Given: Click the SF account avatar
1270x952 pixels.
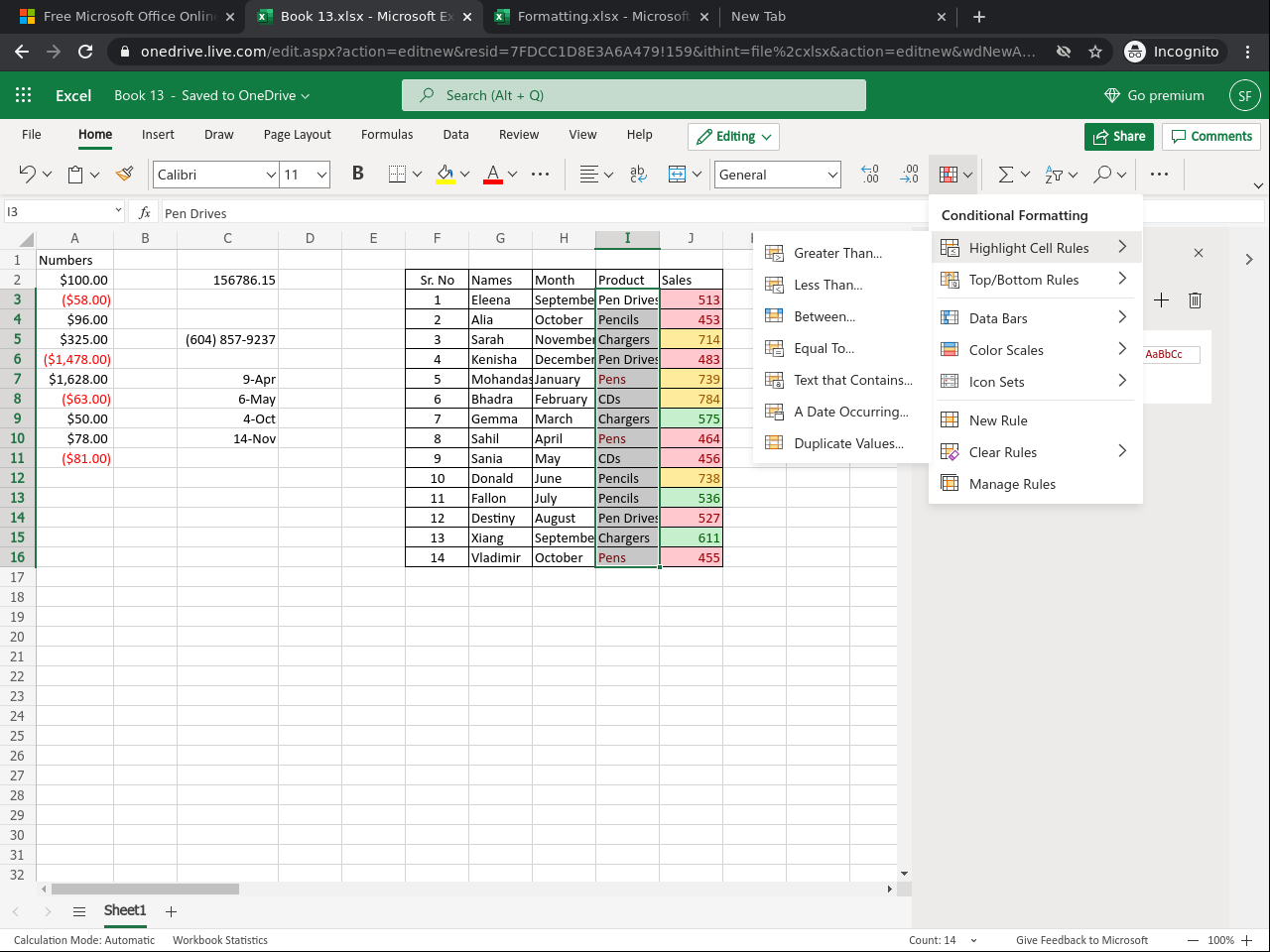Looking at the screenshot, I should pos(1245,95).
